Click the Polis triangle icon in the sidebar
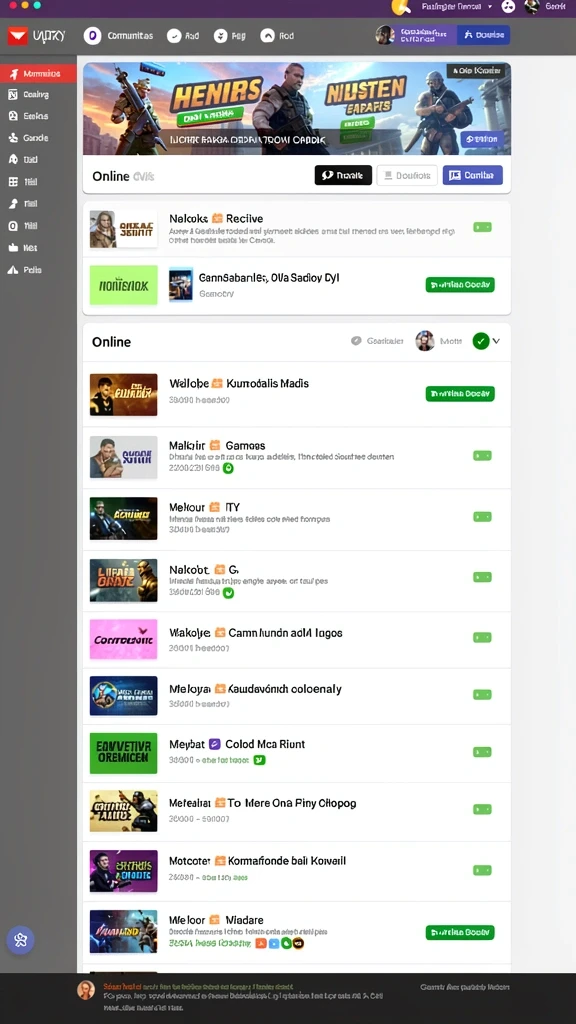Screen dimensions: 576x1024 (x=12, y=270)
